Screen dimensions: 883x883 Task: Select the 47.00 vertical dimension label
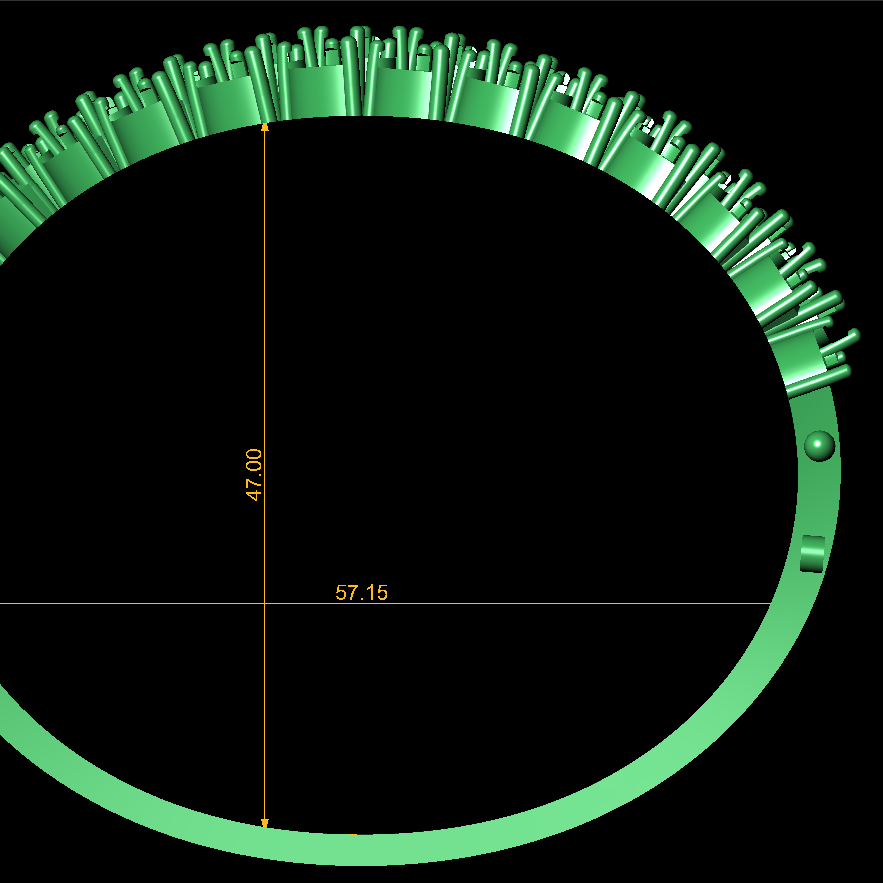pyautogui.click(x=254, y=475)
